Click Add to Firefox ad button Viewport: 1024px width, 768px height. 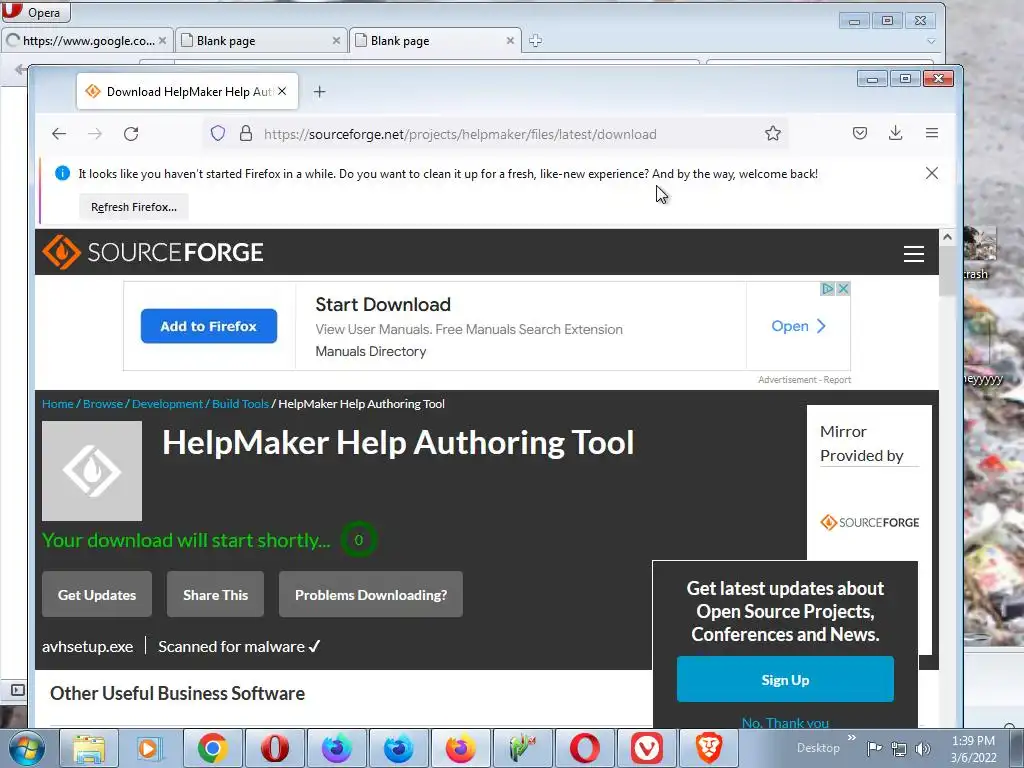209,326
